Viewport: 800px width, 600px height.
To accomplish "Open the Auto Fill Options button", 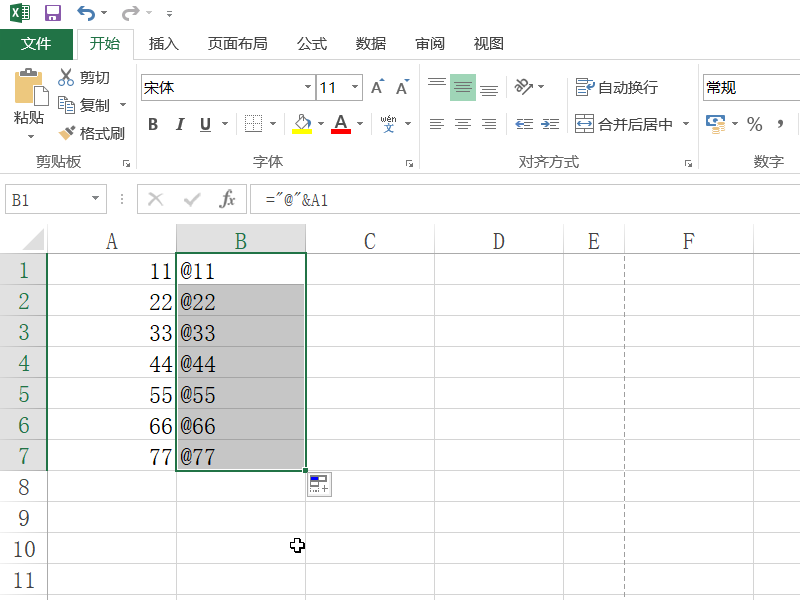I will tap(319, 484).
